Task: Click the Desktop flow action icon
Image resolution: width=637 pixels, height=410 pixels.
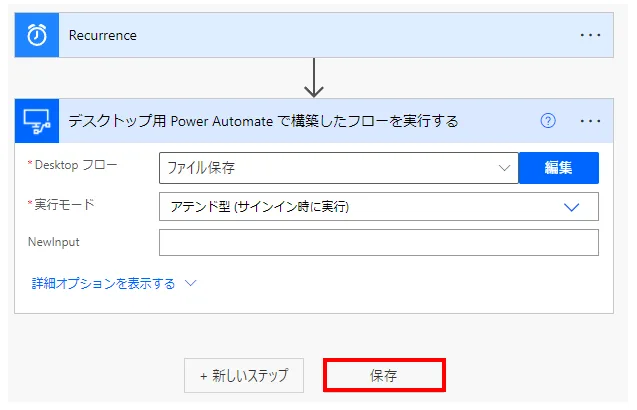Action: point(37,121)
